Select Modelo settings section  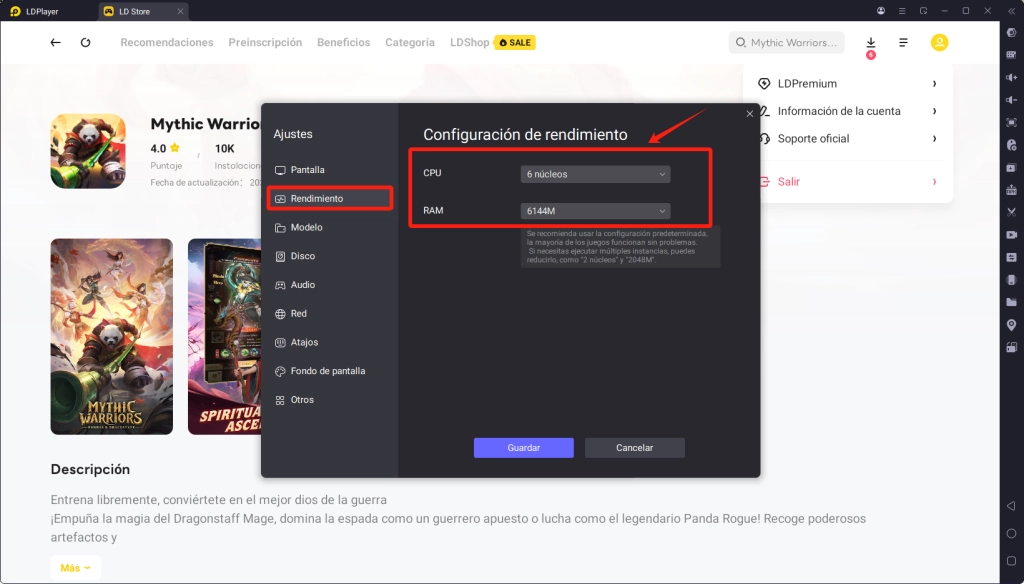coord(330,227)
